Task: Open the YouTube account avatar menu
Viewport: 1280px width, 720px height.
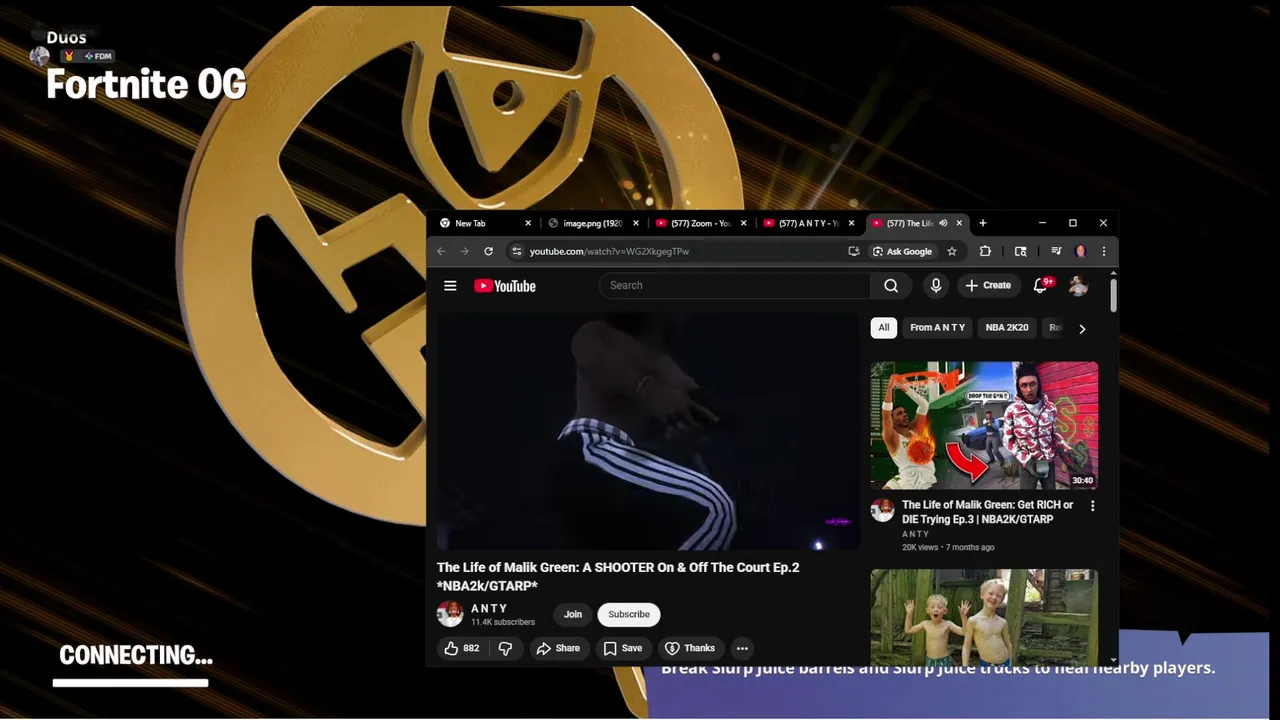Action: point(1078,286)
